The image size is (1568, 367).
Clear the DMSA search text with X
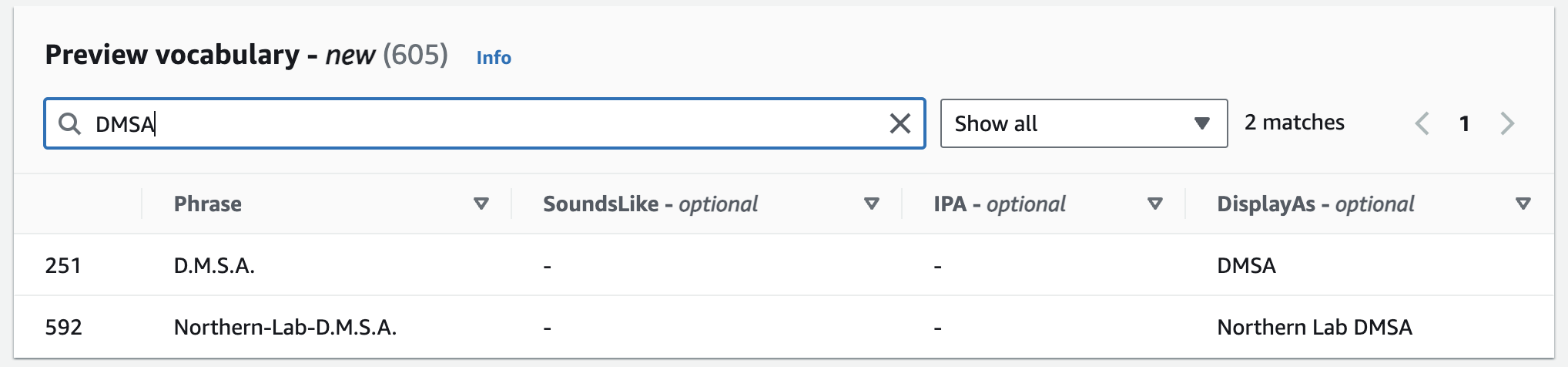900,123
